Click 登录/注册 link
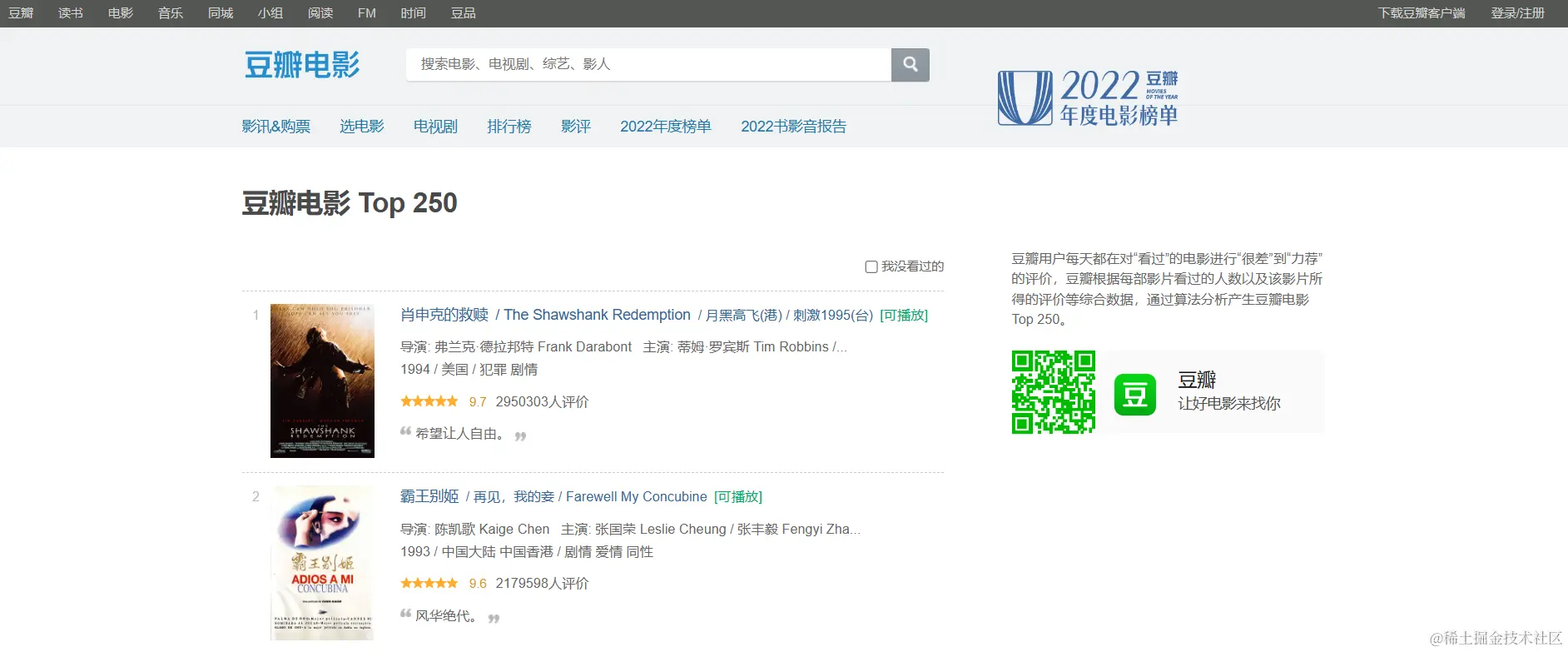Viewport: 1568px width, 652px height. [1518, 13]
